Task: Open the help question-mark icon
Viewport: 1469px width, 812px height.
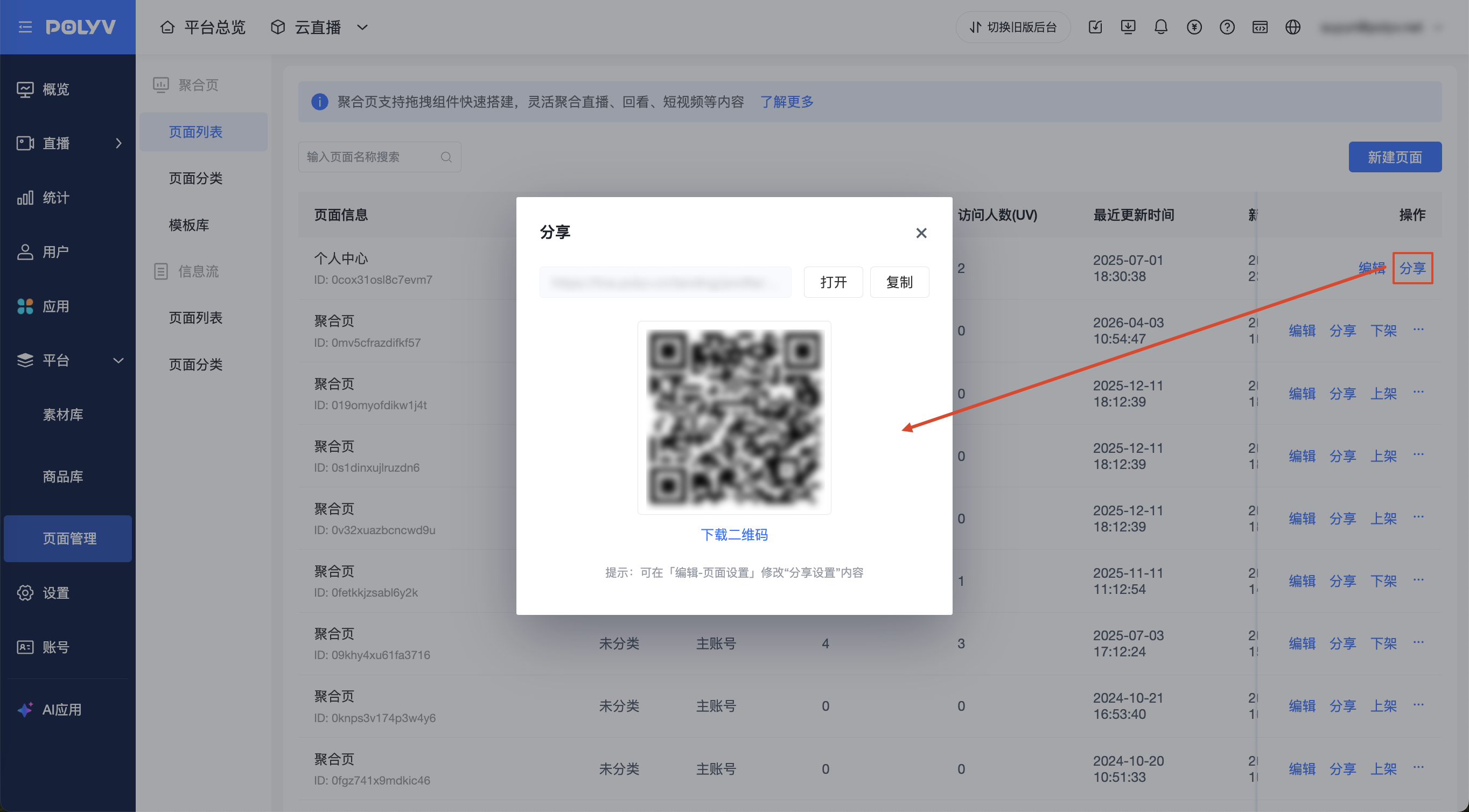Action: coord(1227,27)
